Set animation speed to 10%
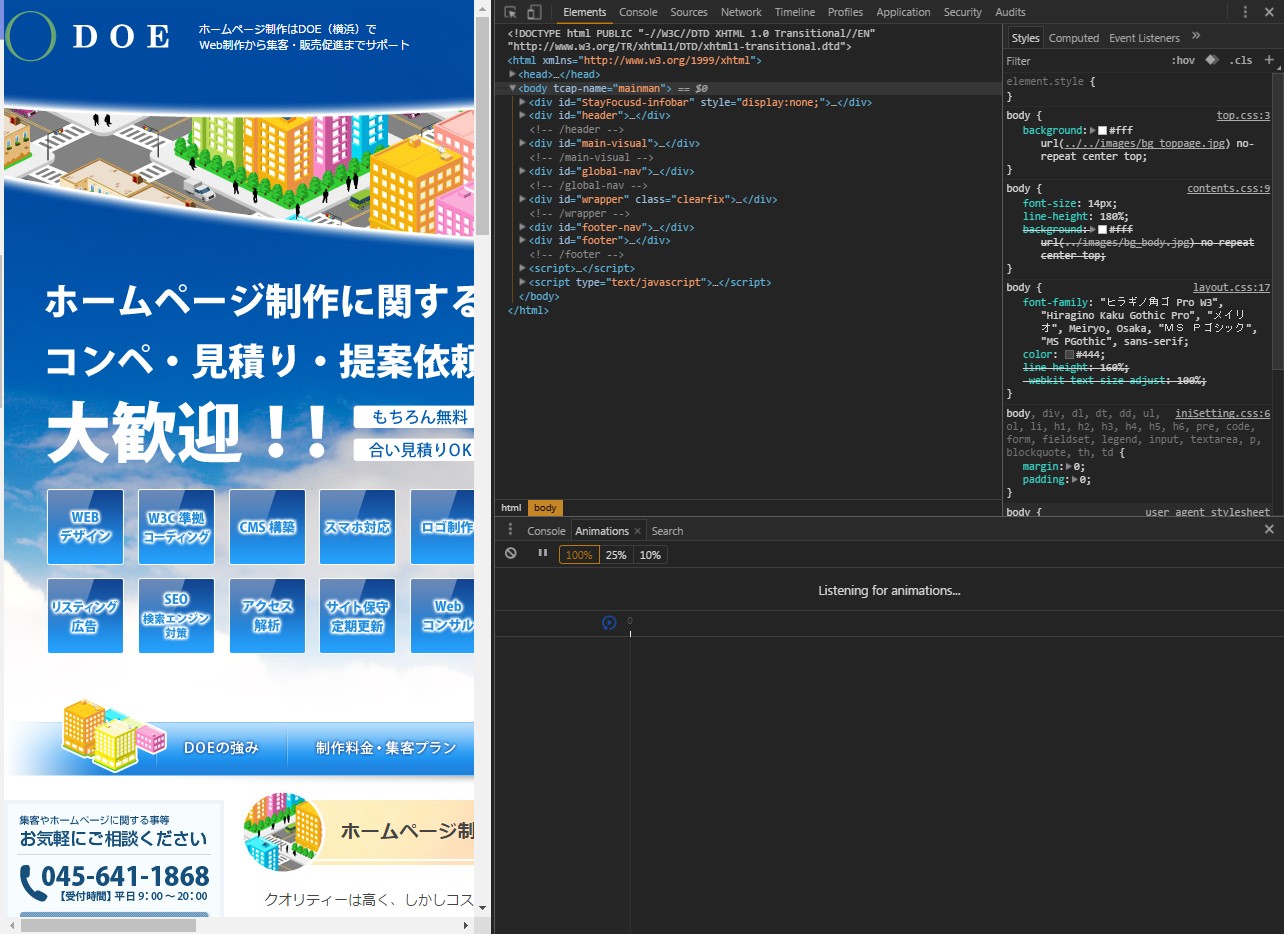Screen dimensions: 1284x934 (650, 555)
